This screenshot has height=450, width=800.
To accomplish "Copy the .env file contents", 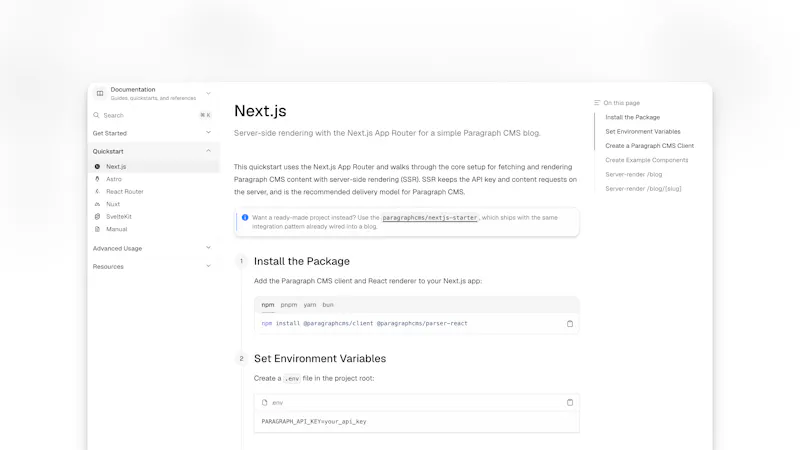I will pos(570,403).
